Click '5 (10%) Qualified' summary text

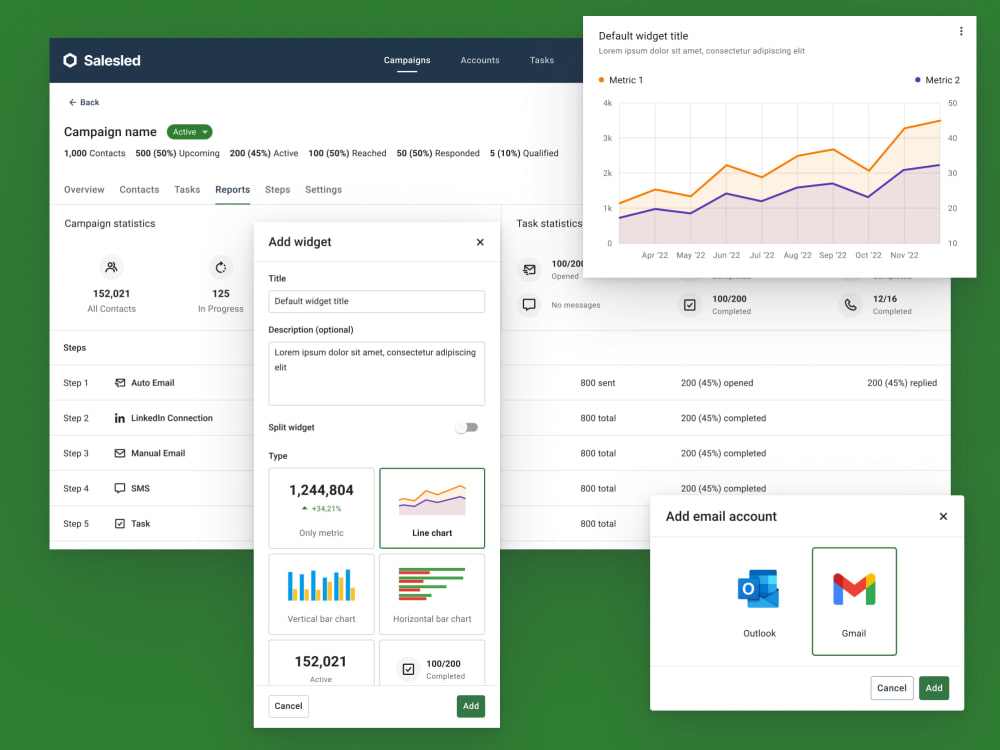(524, 153)
